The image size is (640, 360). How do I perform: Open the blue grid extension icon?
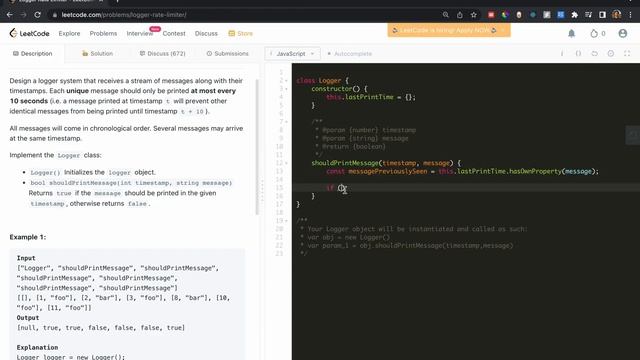[560, 15]
